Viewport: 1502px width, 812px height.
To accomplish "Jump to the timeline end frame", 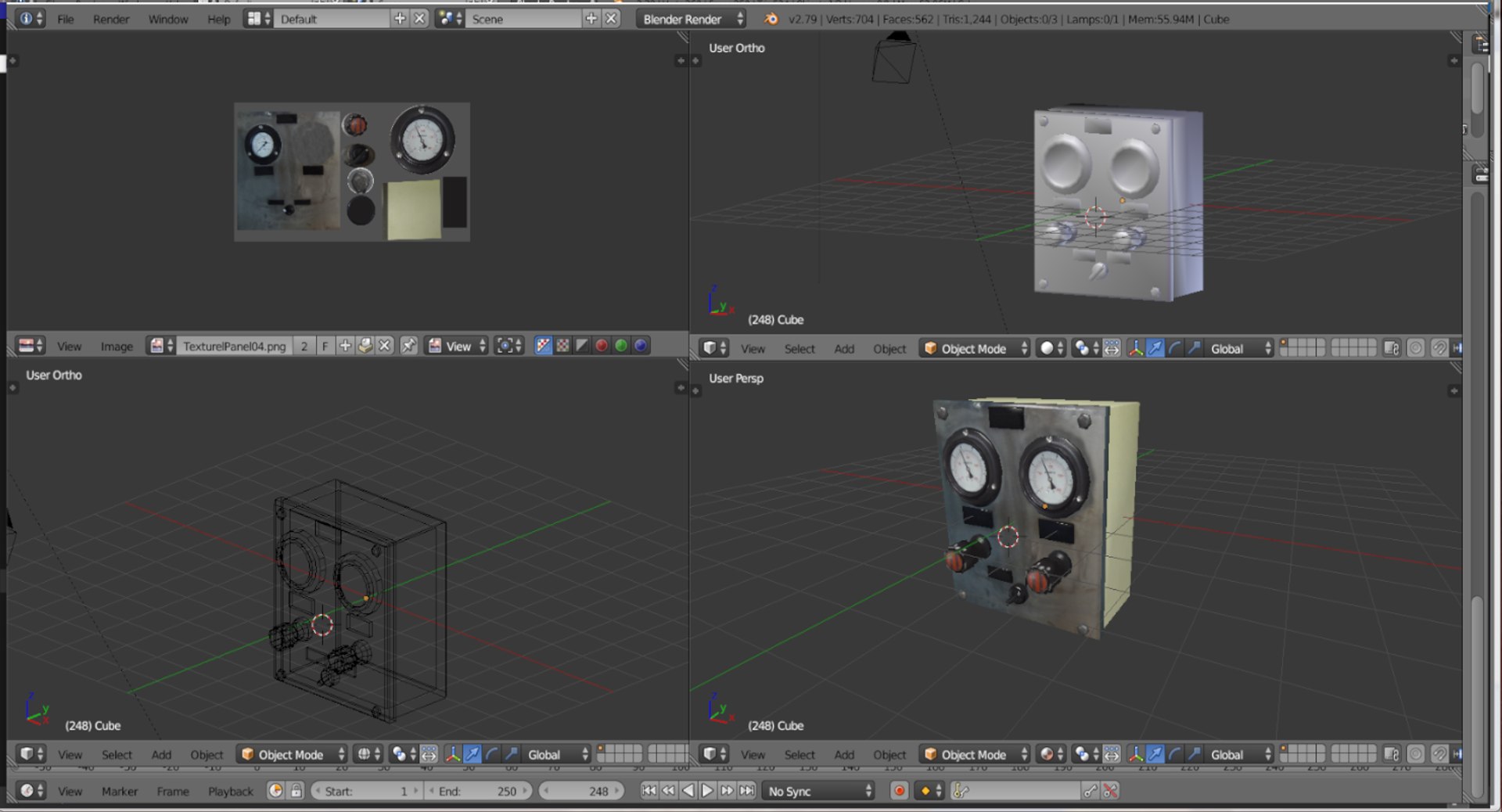I will [747, 791].
